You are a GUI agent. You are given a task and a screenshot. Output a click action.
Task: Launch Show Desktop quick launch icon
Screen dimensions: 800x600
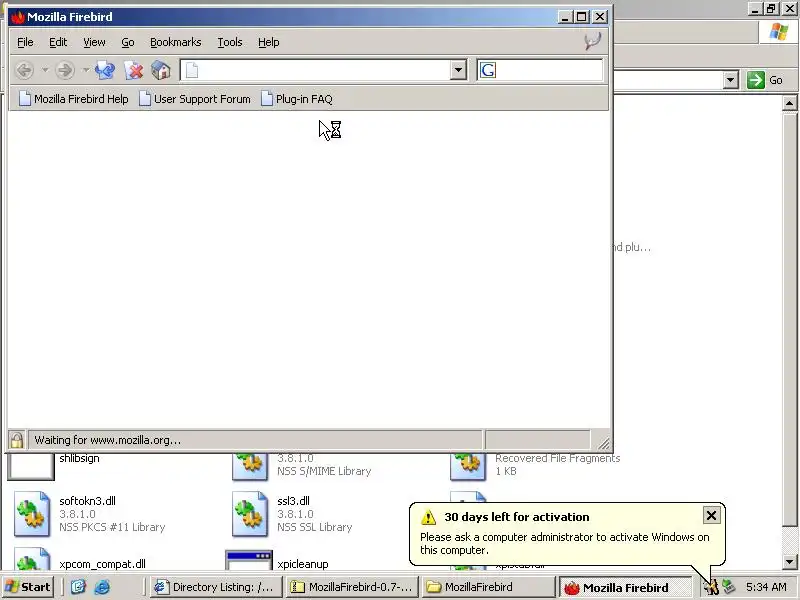[78, 587]
